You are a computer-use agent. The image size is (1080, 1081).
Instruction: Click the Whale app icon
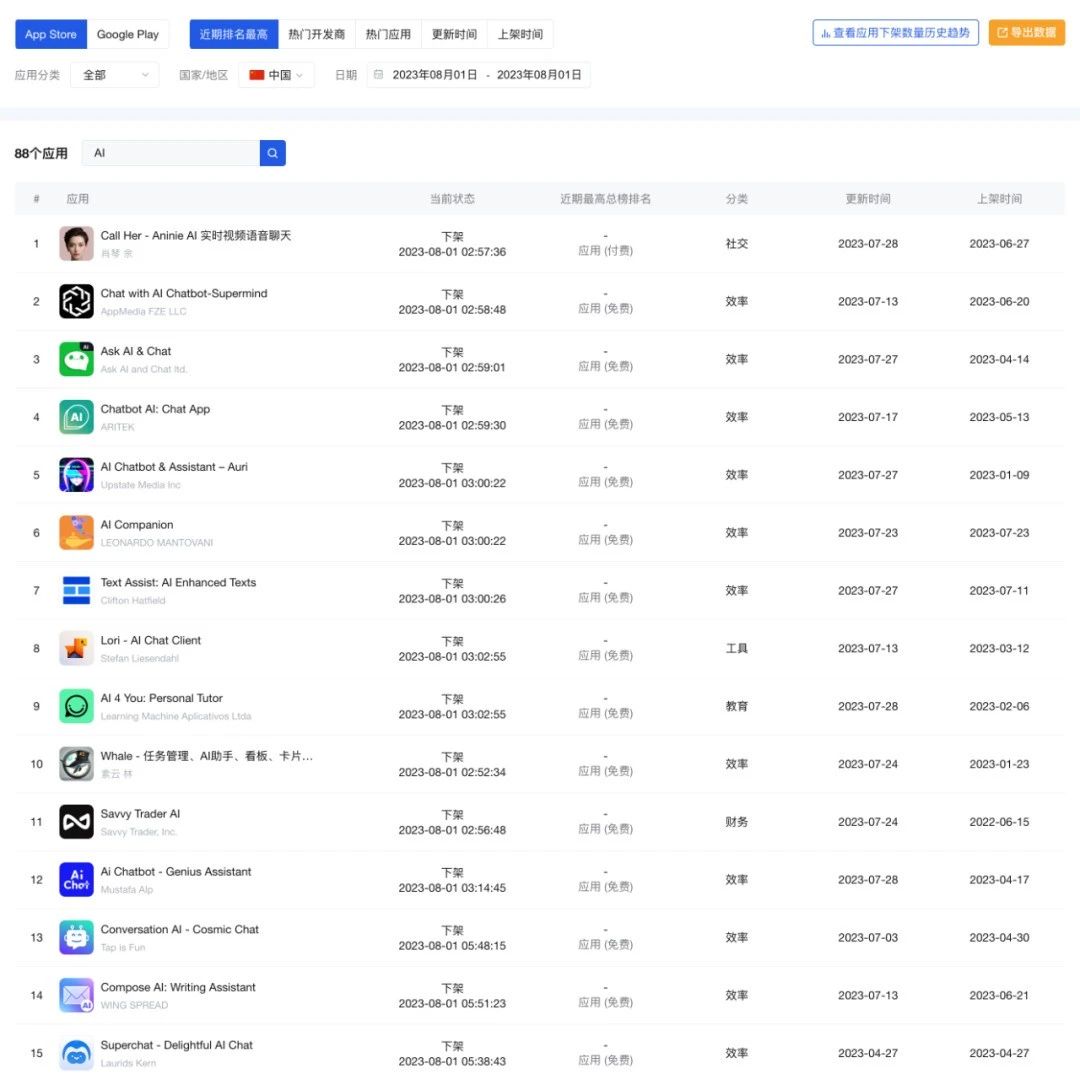77,764
